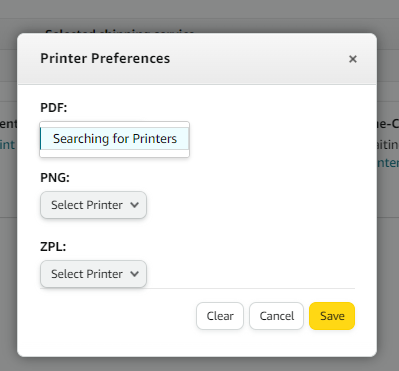Viewport: 399px width, 371px height.
Task: Click empty space below Searching for Printers option
Action: point(114,153)
